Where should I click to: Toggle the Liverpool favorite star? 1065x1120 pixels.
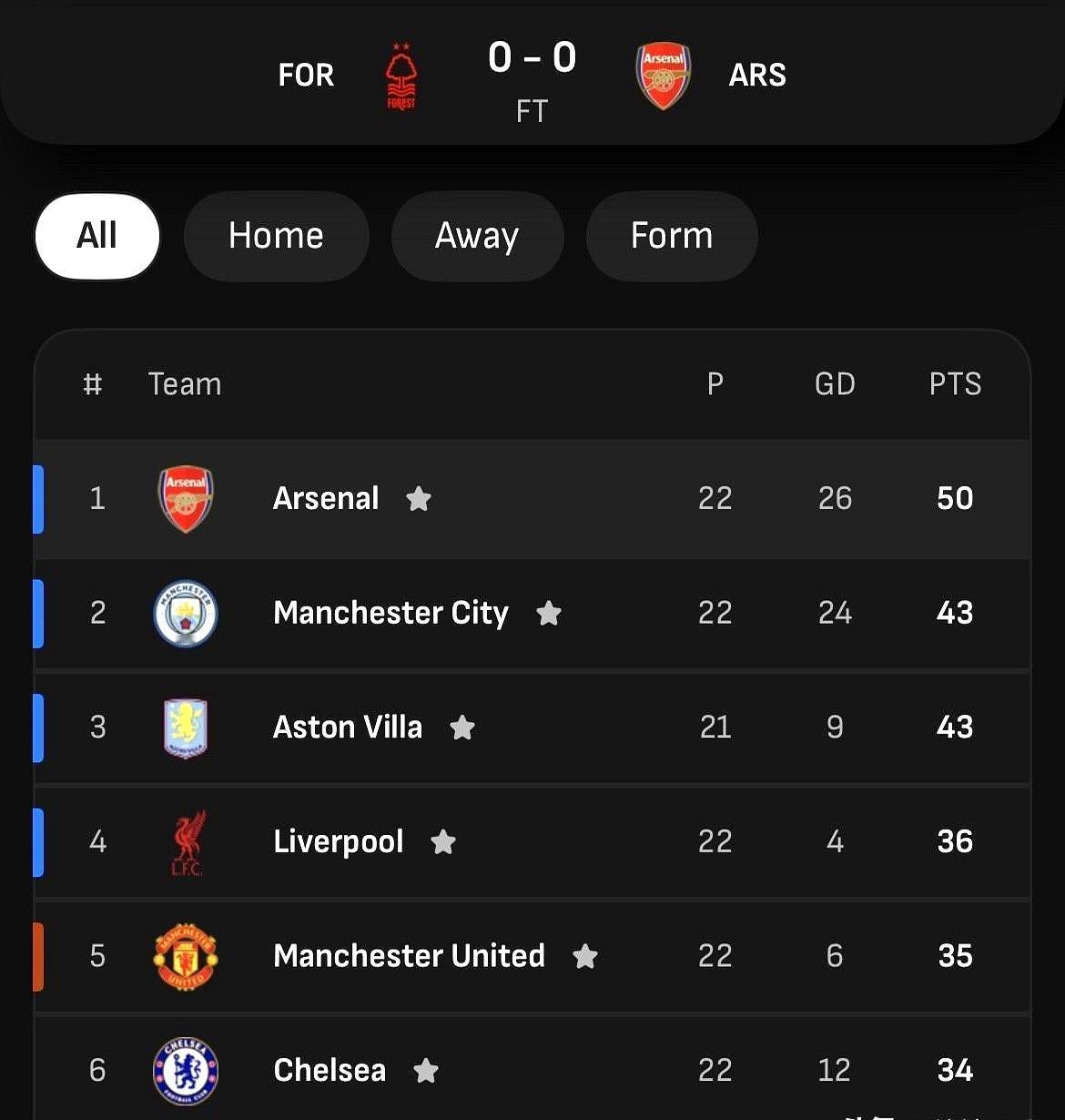tap(443, 842)
